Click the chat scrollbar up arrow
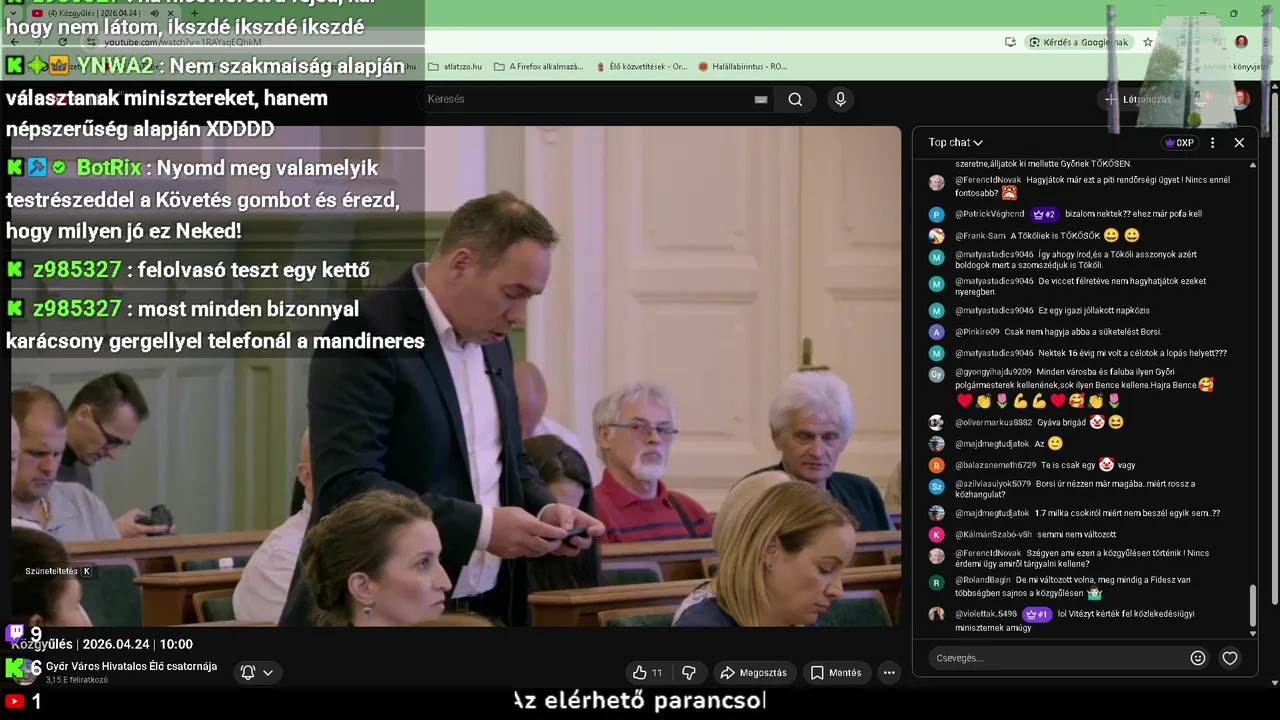The image size is (1280, 720). [x=1253, y=165]
